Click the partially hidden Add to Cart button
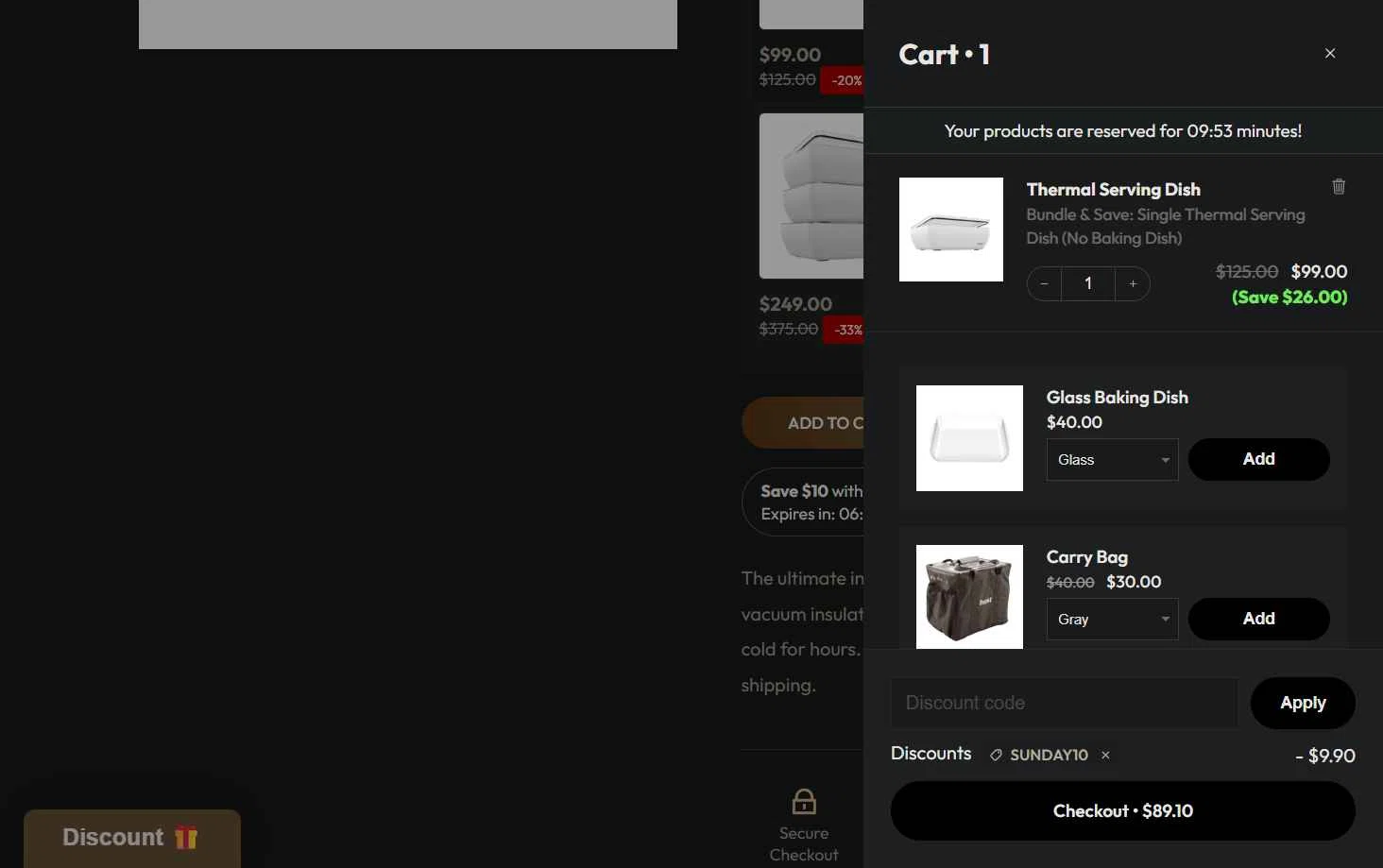Viewport: 1383px width, 868px height. (803, 423)
